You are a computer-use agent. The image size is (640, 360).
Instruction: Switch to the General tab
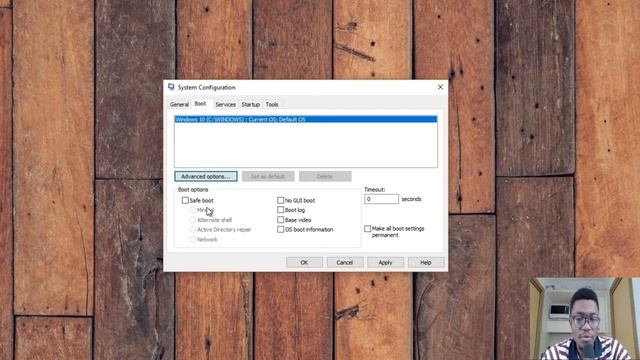pyautogui.click(x=179, y=104)
